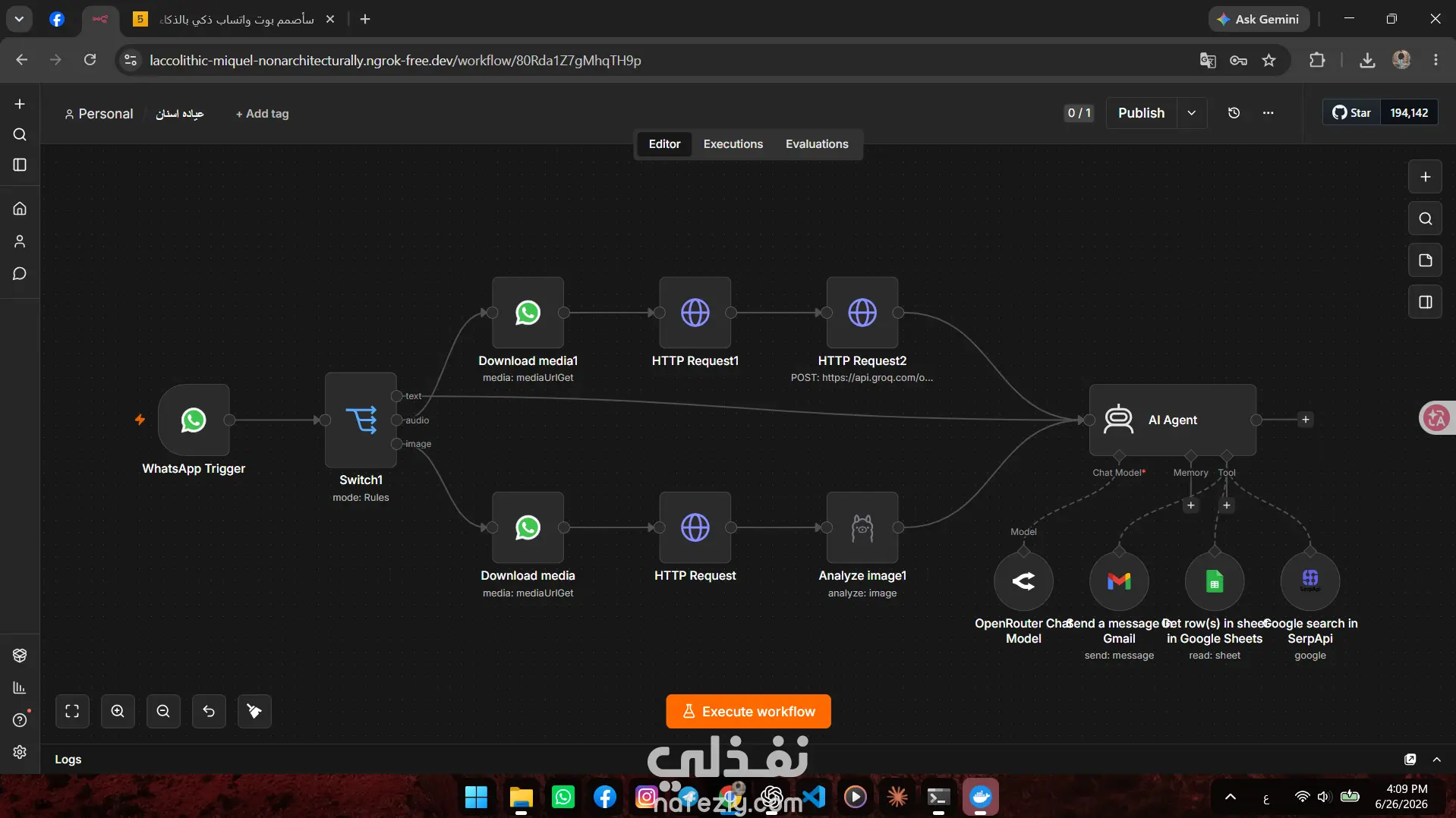Select the Analyze image1 node
The height and width of the screenshot is (818, 1456).
tap(862, 527)
